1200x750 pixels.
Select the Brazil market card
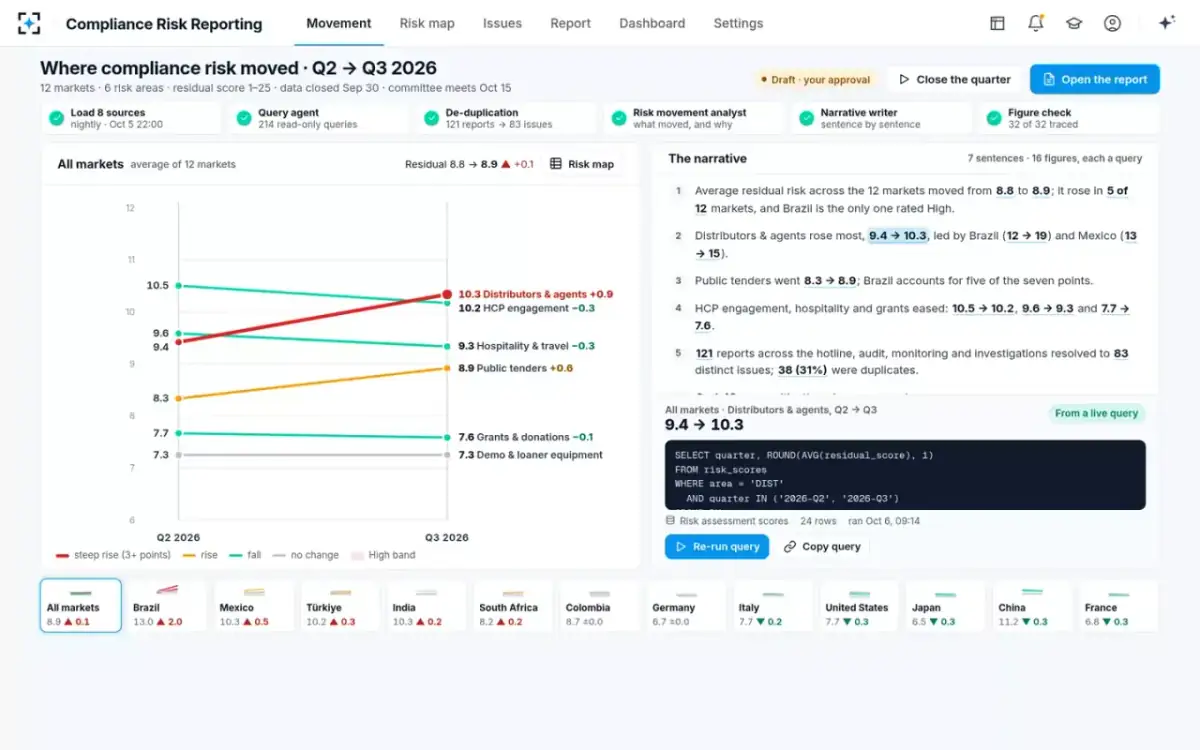[167, 606]
